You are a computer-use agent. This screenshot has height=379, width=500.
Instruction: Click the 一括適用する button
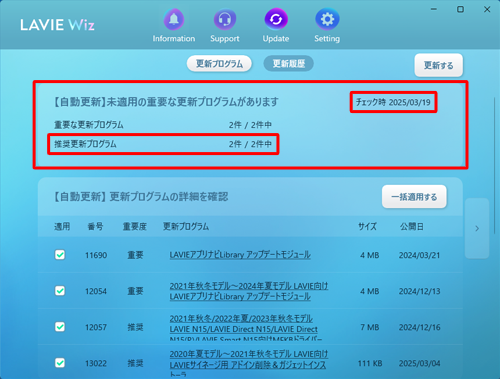414,197
